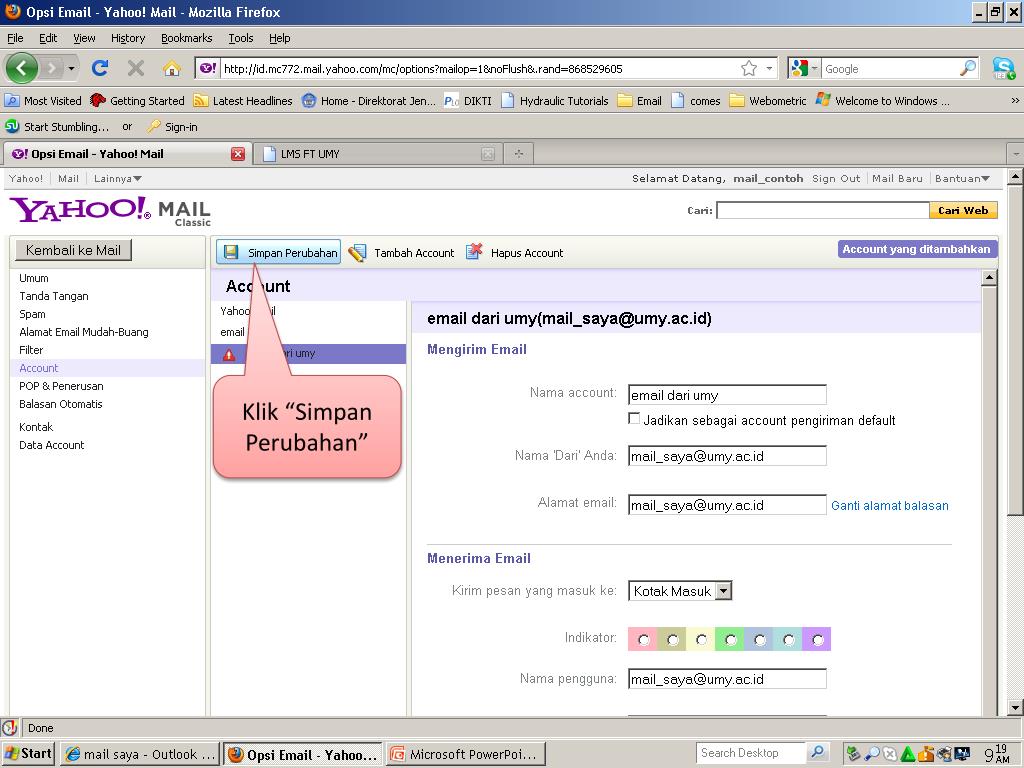Close the Opsi Email tab with the red X
1024x768 pixels.
pyautogui.click(x=238, y=154)
